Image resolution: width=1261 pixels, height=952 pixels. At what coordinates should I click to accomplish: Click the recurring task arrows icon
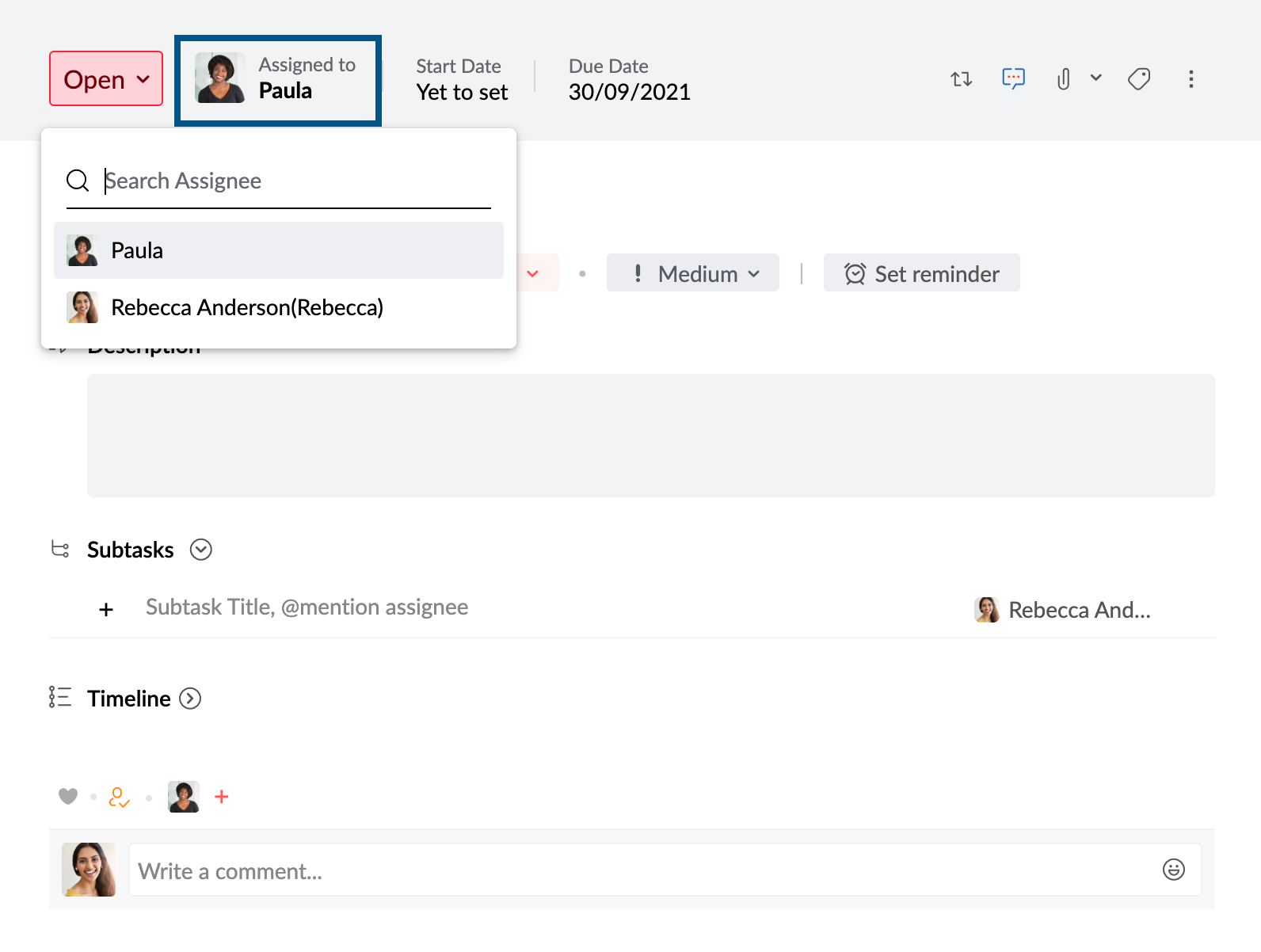[961, 79]
